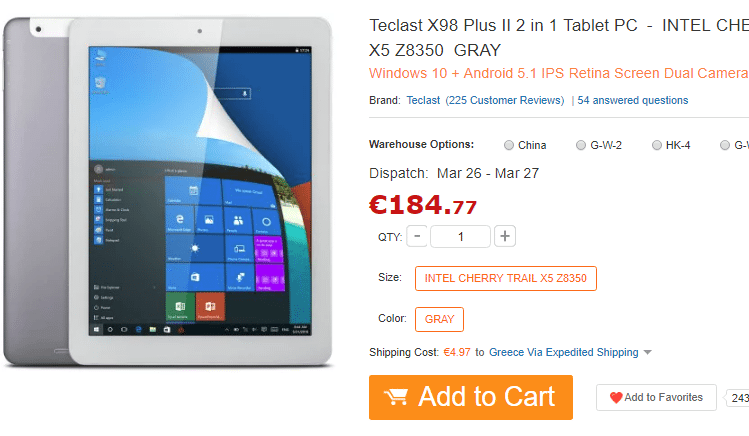Increase quantity with the plus button
This screenshot has width=749, height=436.
[505, 236]
